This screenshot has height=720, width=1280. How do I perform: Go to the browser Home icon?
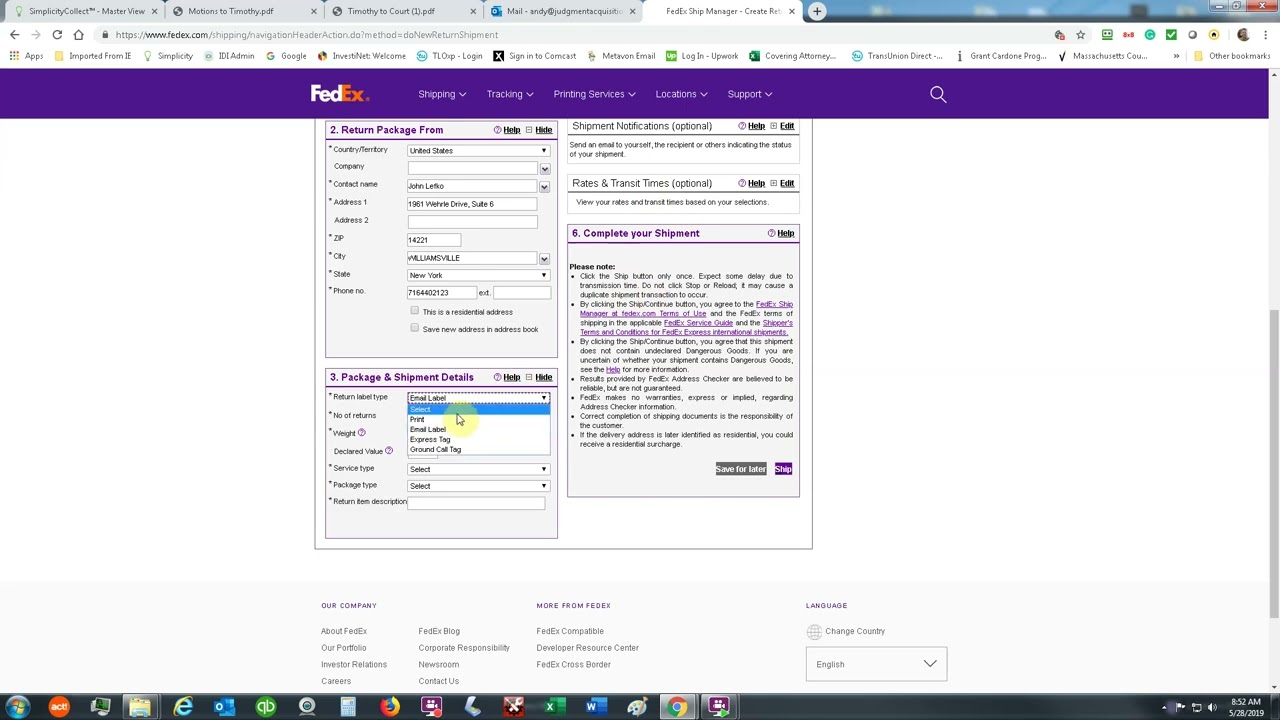tap(78, 35)
